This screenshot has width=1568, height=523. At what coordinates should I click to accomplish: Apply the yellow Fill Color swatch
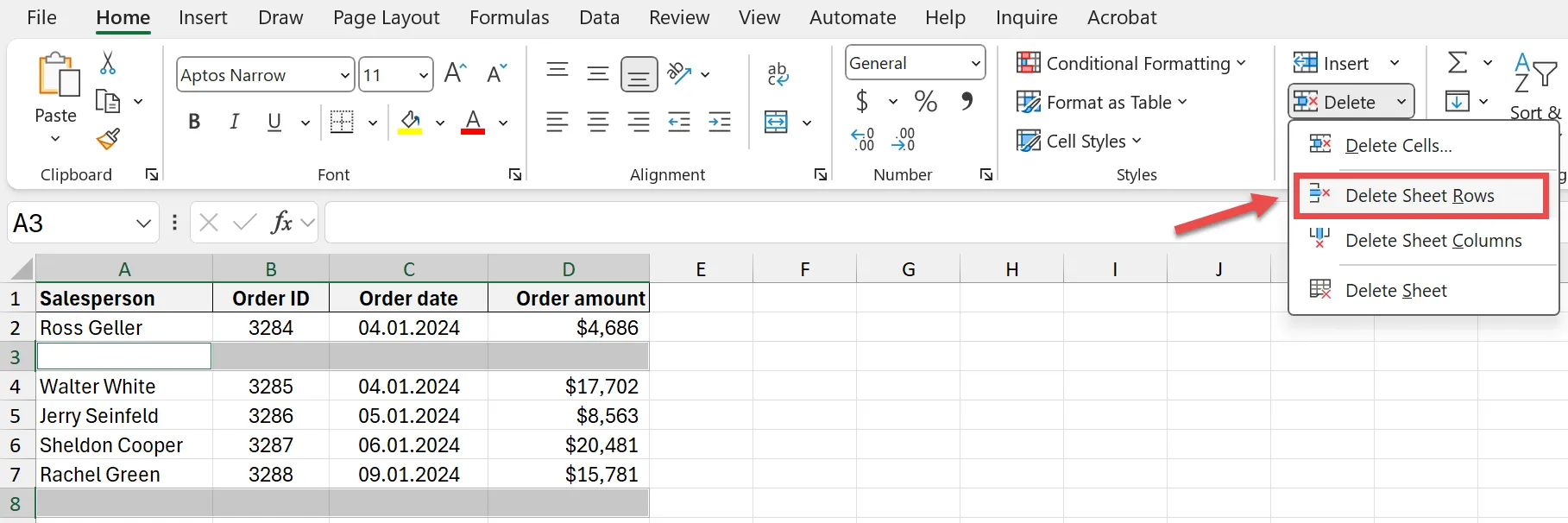[x=410, y=123]
